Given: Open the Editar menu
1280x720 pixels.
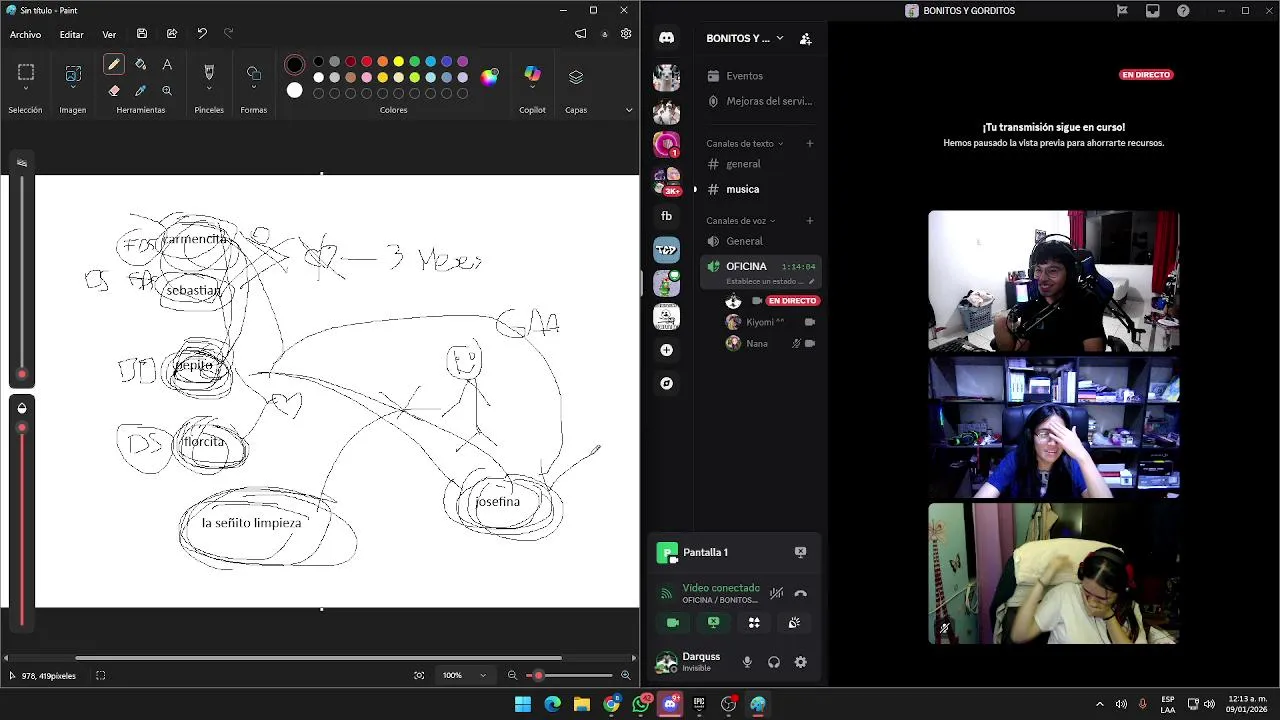Looking at the screenshot, I should tap(71, 34).
